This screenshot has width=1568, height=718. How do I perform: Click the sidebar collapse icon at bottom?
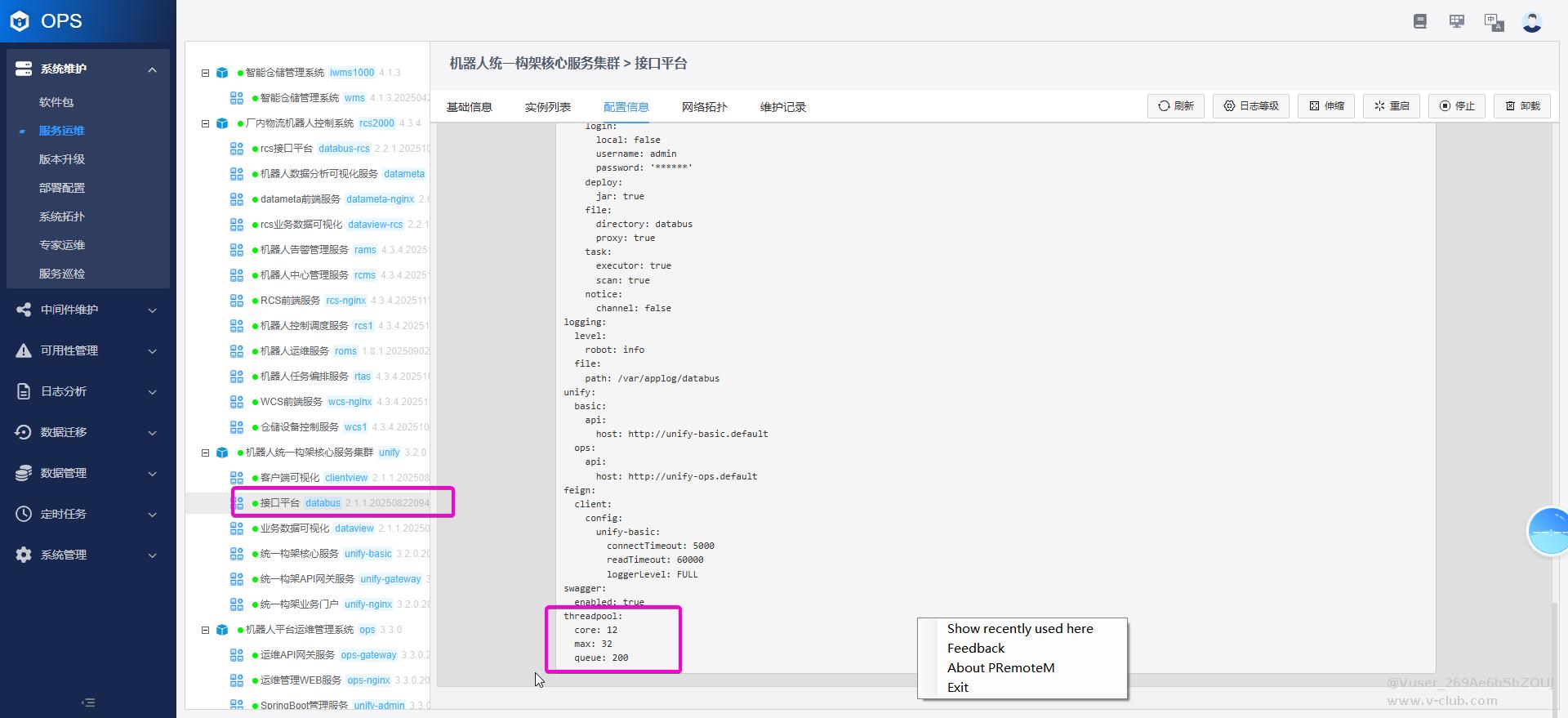[x=88, y=702]
